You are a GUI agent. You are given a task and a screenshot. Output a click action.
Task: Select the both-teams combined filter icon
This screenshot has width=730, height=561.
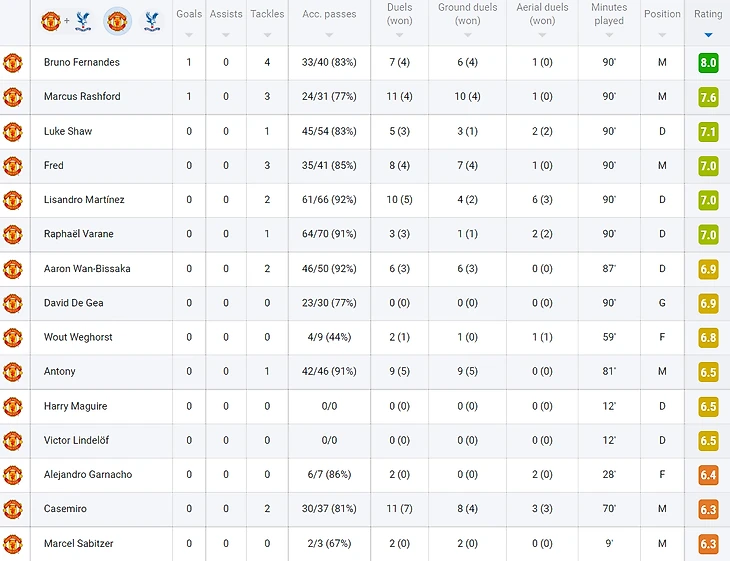[66, 21]
